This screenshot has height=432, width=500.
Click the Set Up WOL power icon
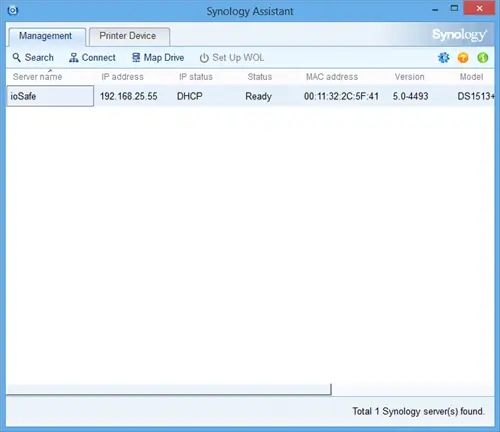point(204,58)
